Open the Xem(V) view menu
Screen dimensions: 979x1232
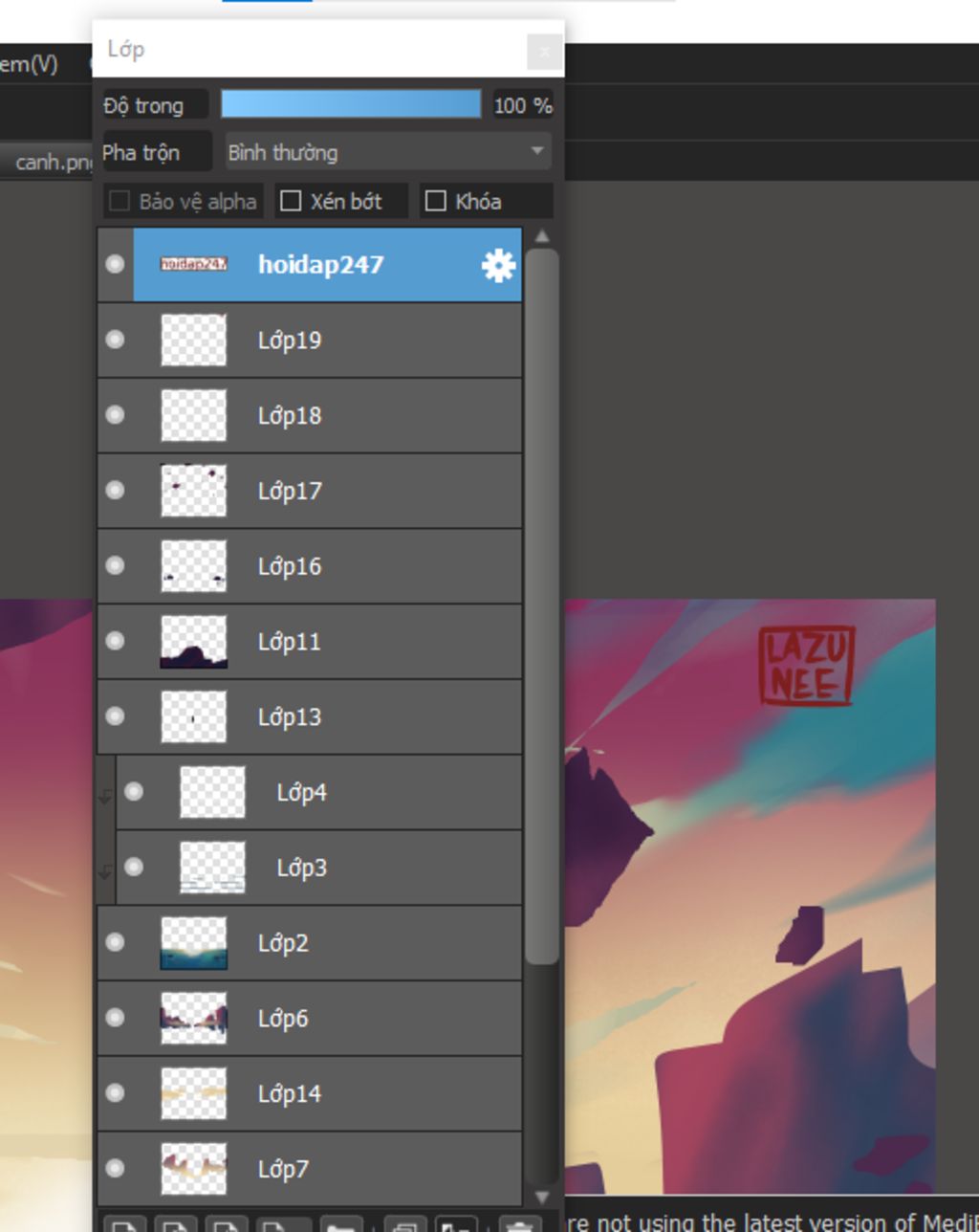pos(29,64)
